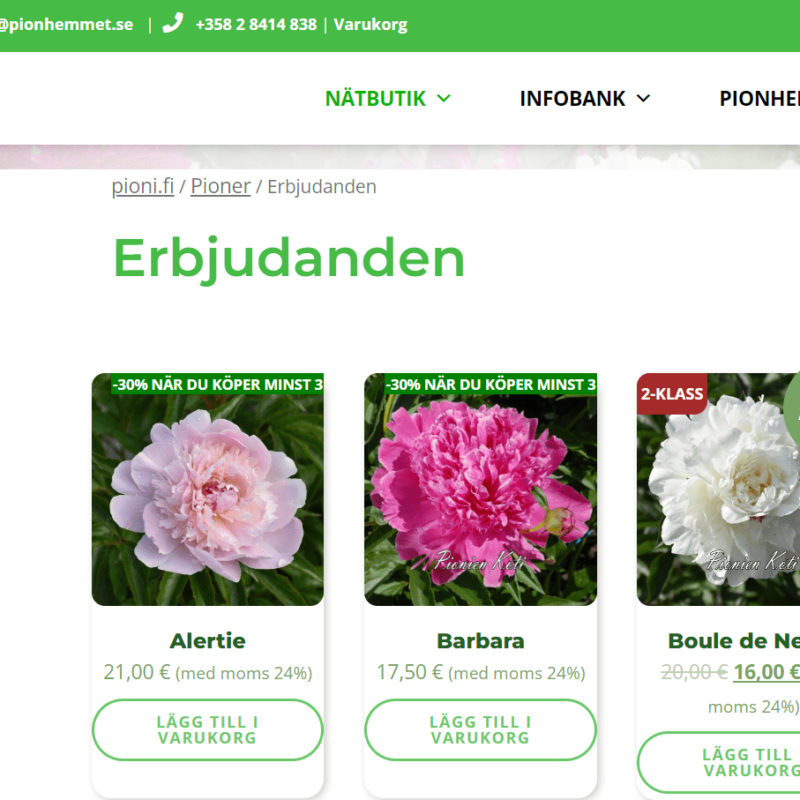800x800 pixels.
Task: Click the phone icon in top bar
Action: click(173, 24)
